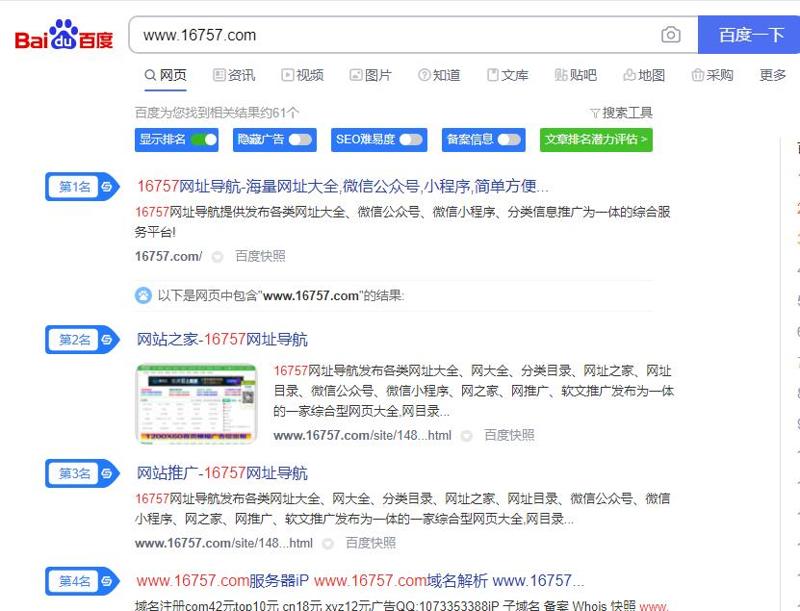Click the www.16757.com/site/148...html URL beside thumbnail
Image resolution: width=800 pixels, height=611 pixels.
tap(362, 436)
